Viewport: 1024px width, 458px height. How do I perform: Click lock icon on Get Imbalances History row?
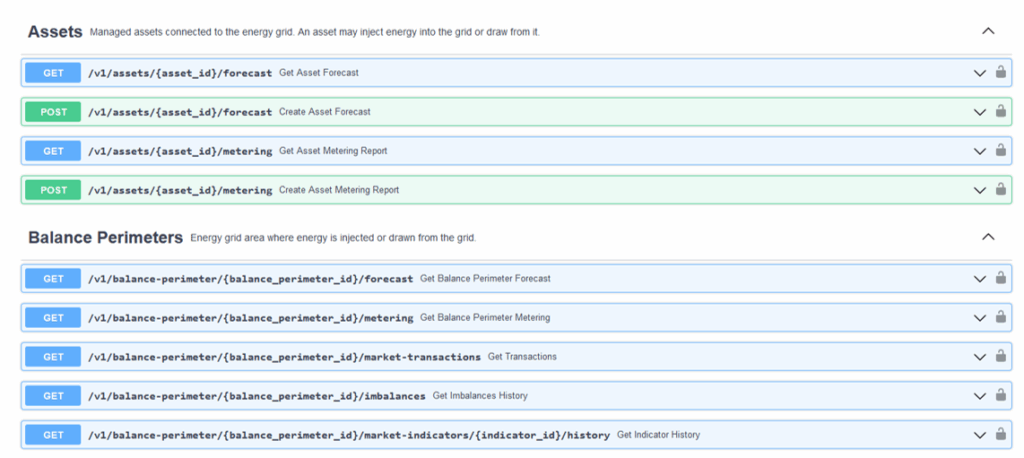click(x=1000, y=395)
